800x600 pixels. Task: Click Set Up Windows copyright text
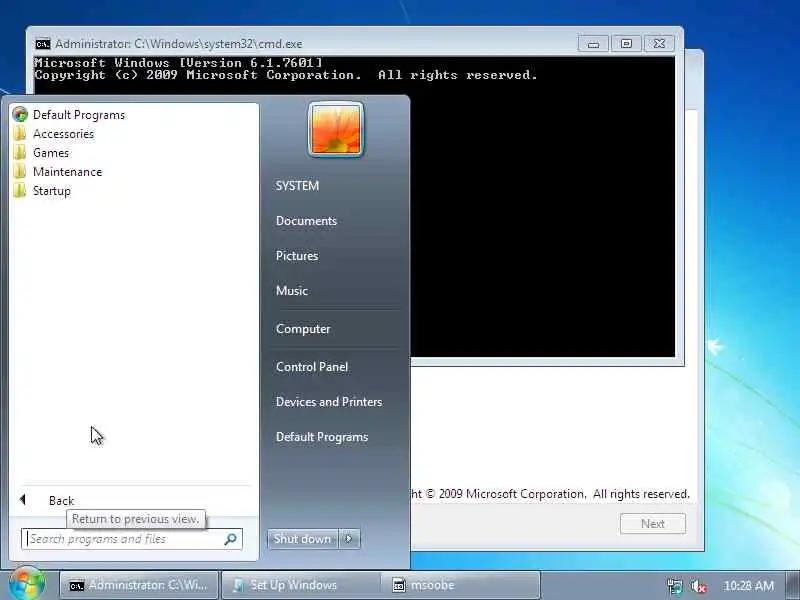coord(550,494)
